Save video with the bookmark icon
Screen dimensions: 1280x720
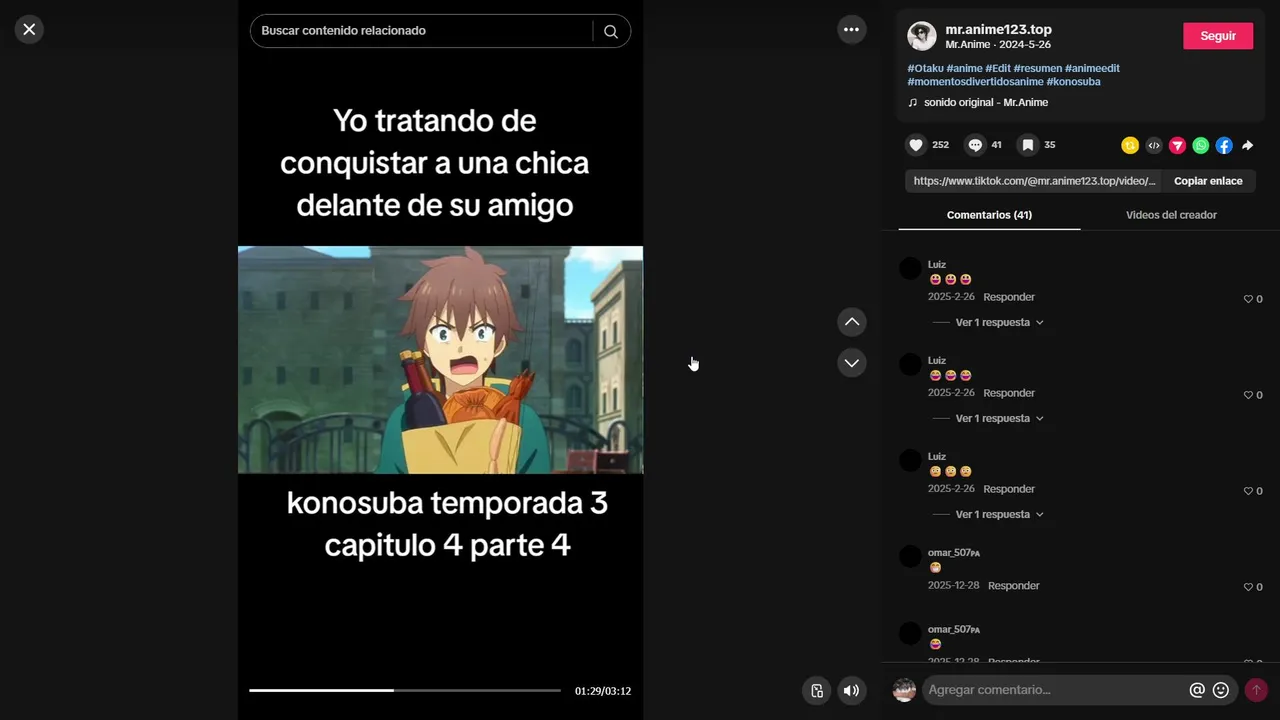tap(1027, 145)
